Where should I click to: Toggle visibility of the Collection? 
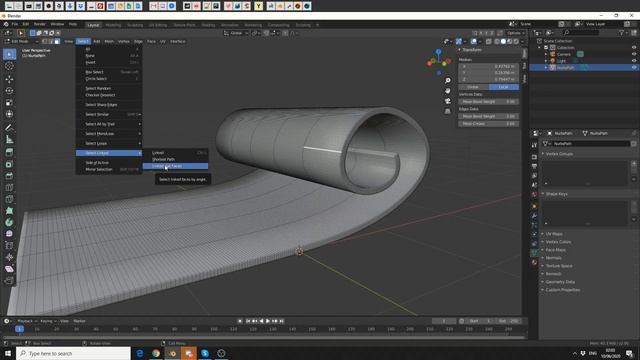click(x=634, y=47)
